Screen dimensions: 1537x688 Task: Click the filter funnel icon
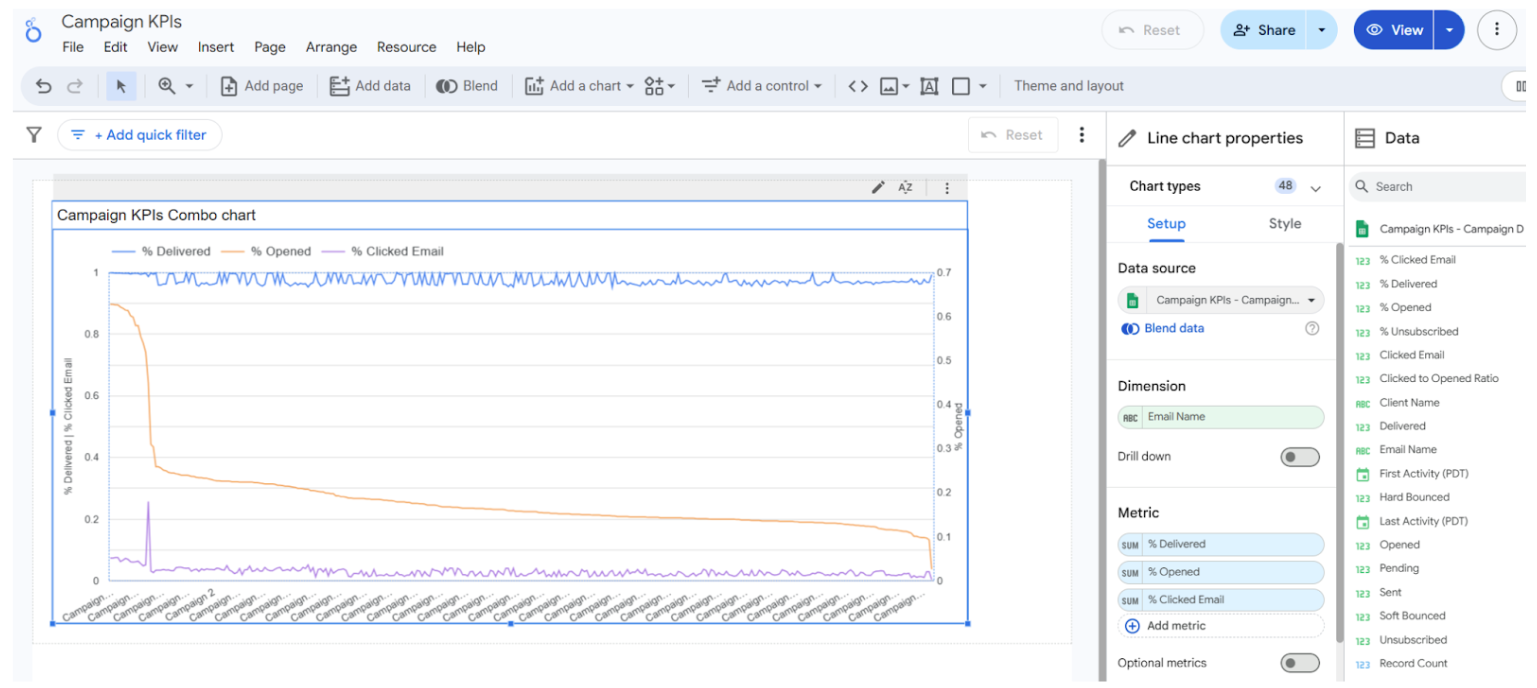point(34,134)
